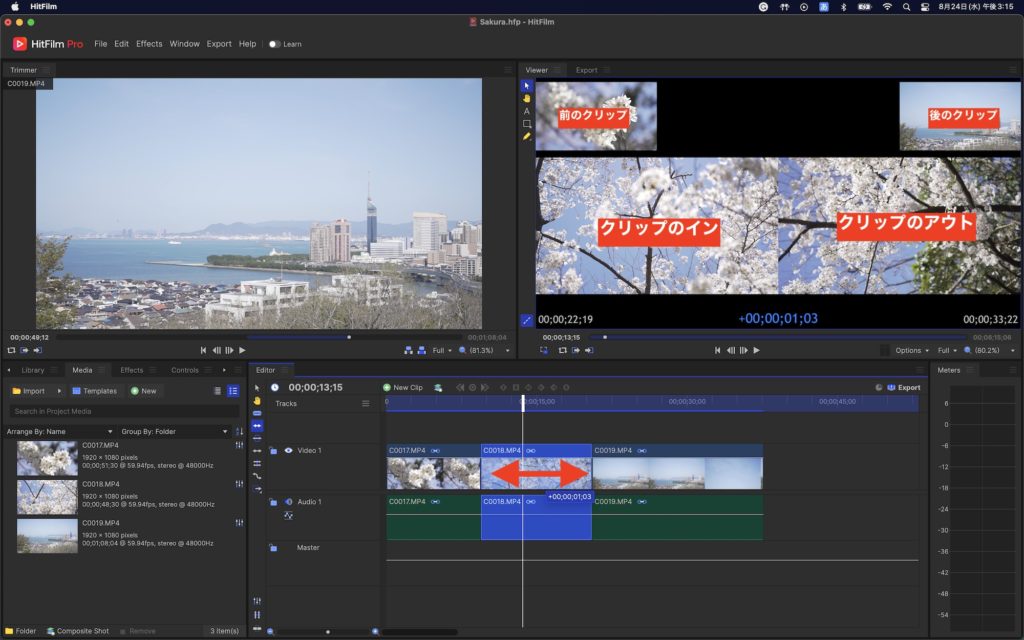Open the Arrange By: Name dropdown
The width and height of the screenshot is (1024, 640).
[x=58, y=431]
